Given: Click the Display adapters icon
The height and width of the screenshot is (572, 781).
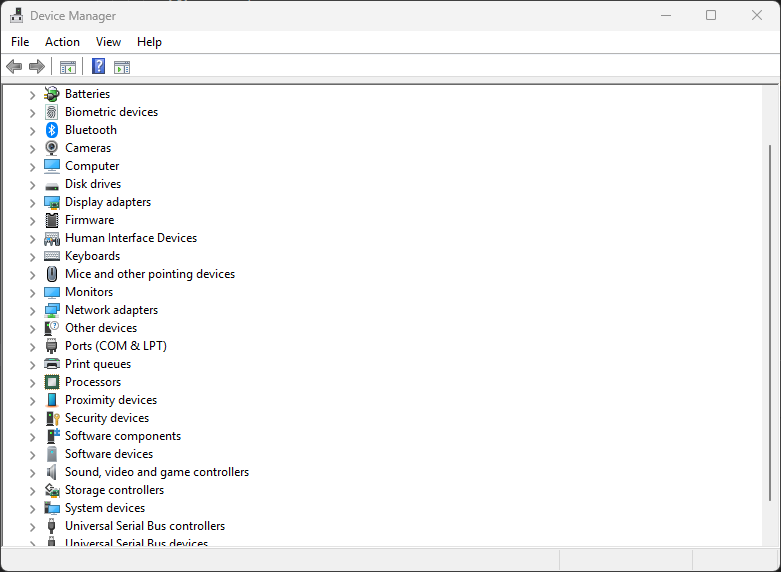Looking at the screenshot, I should click(x=52, y=202).
